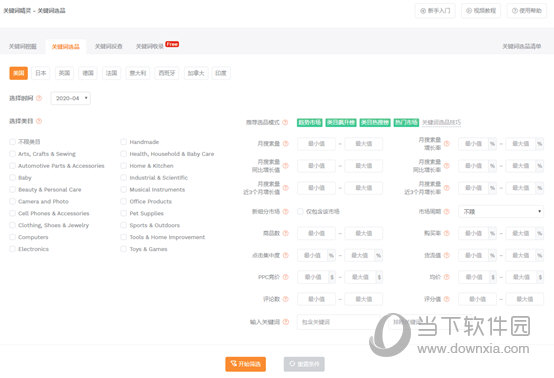Screen dimensions: 554x378
Task: Select the Handmade category checkbox
Action: (x=123, y=142)
